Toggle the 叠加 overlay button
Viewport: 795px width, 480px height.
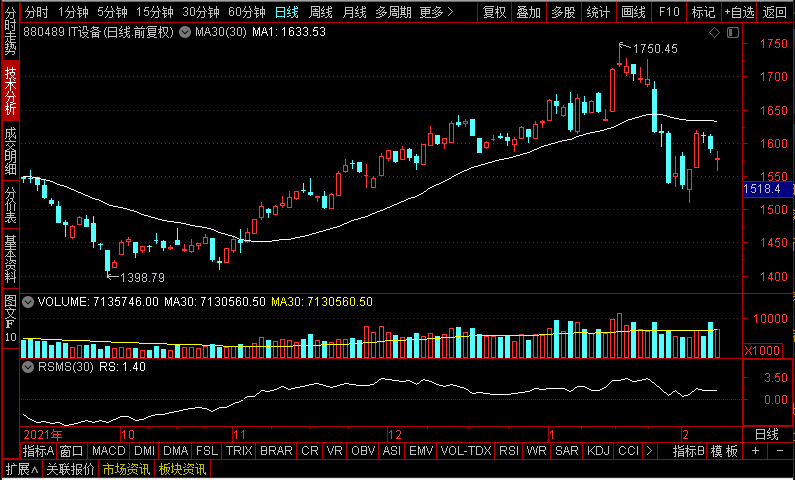529,12
